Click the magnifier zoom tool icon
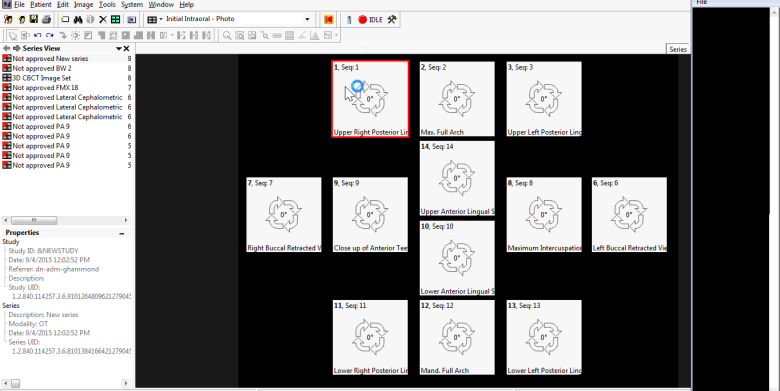This screenshot has height=391, width=780. point(227,35)
